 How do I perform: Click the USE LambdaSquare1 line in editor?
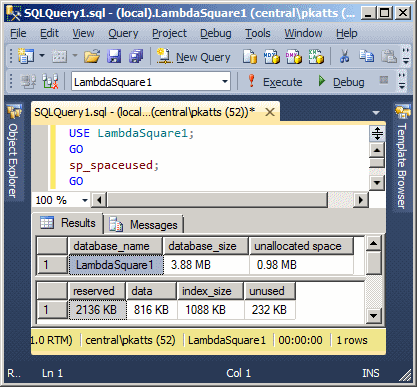131,133
